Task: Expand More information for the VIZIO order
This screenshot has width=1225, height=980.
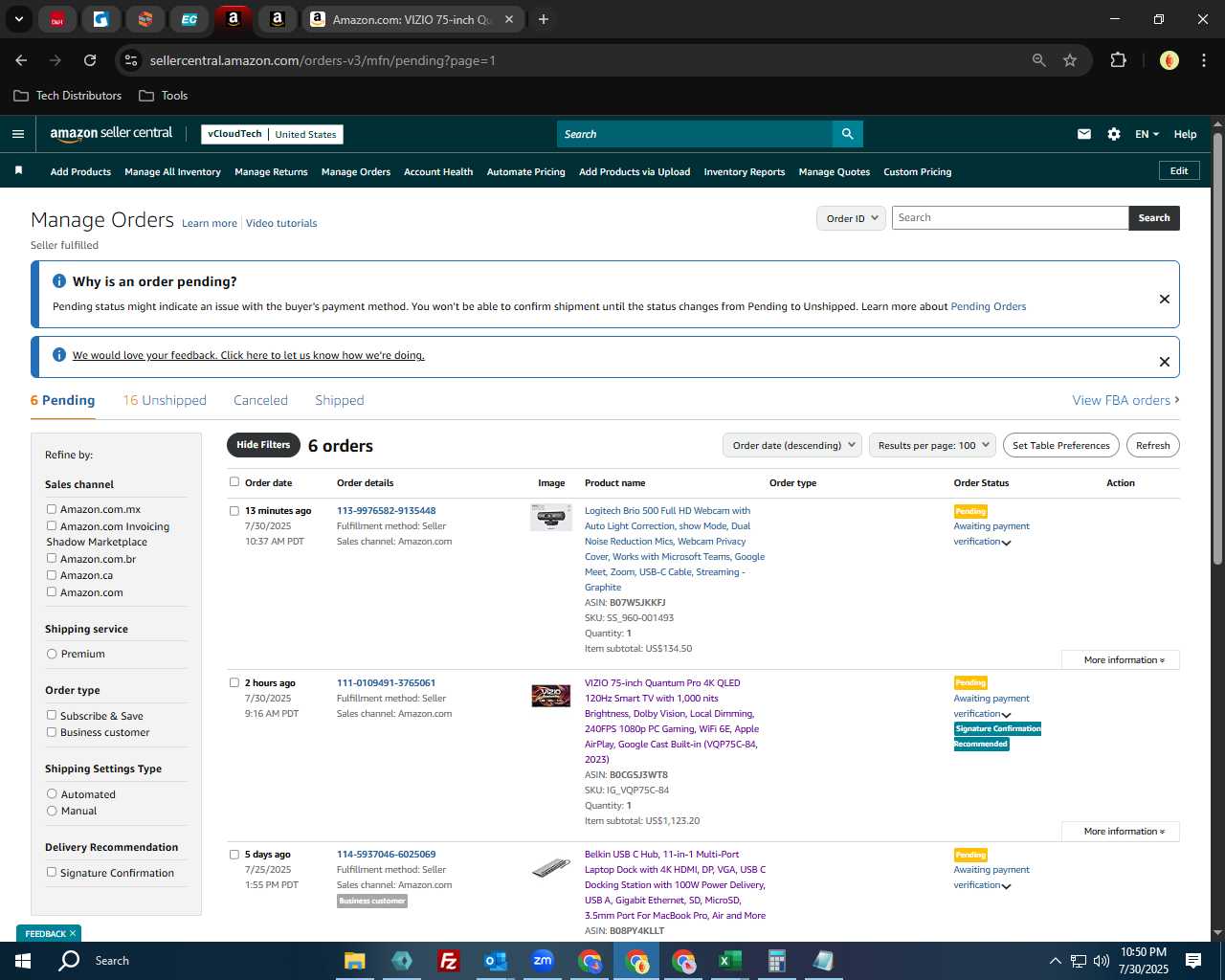Action: pyautogui.click(x=1121, y=831)
